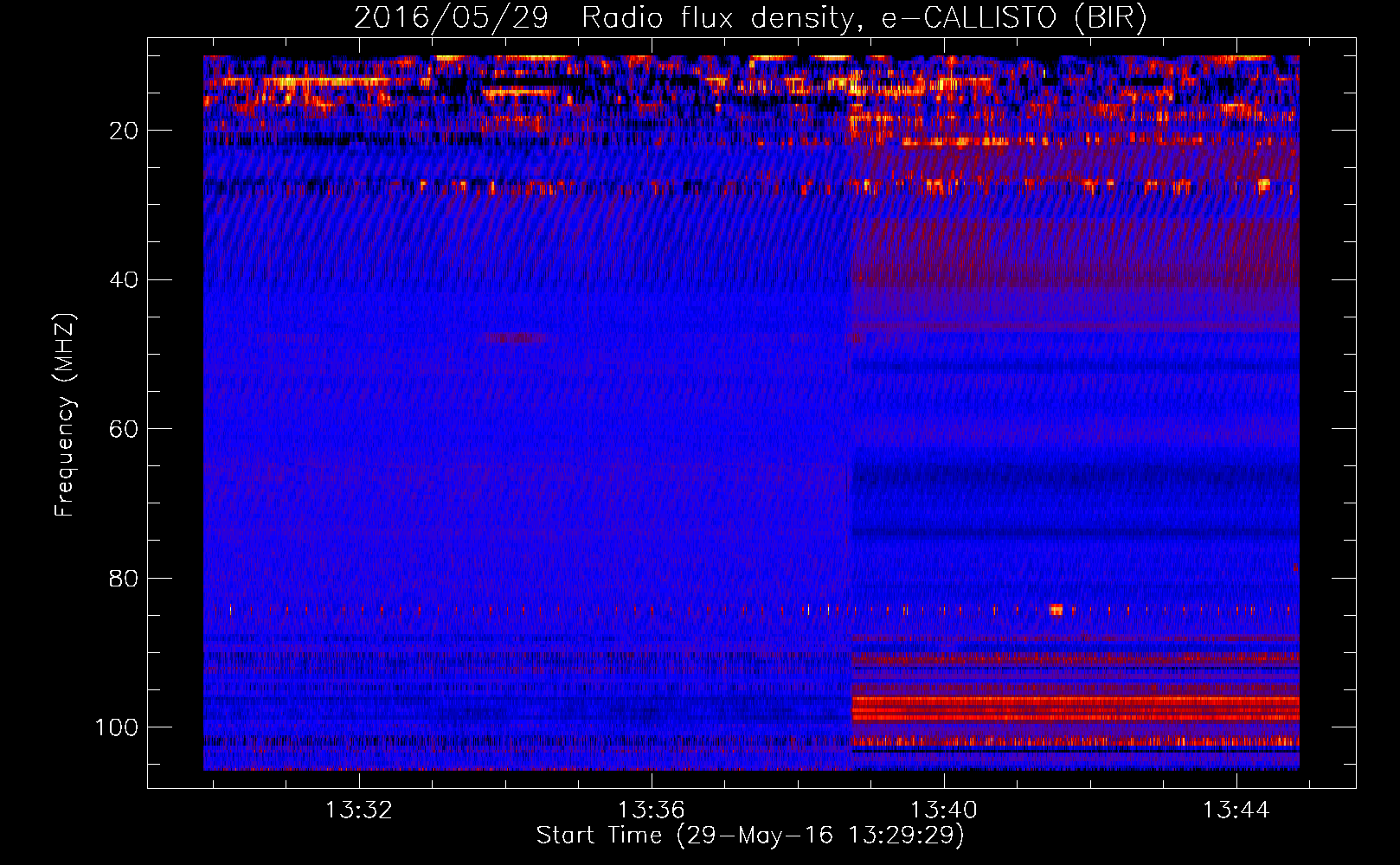Click the 40 frequency tick label
The height and width of the screenshot is (865, 1400).
tap(124, 280)
